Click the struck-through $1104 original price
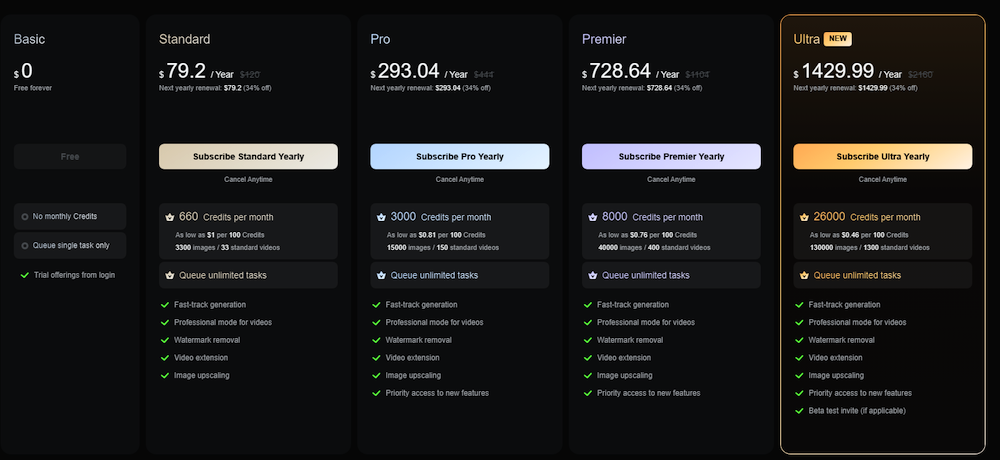 click(698, 75)
